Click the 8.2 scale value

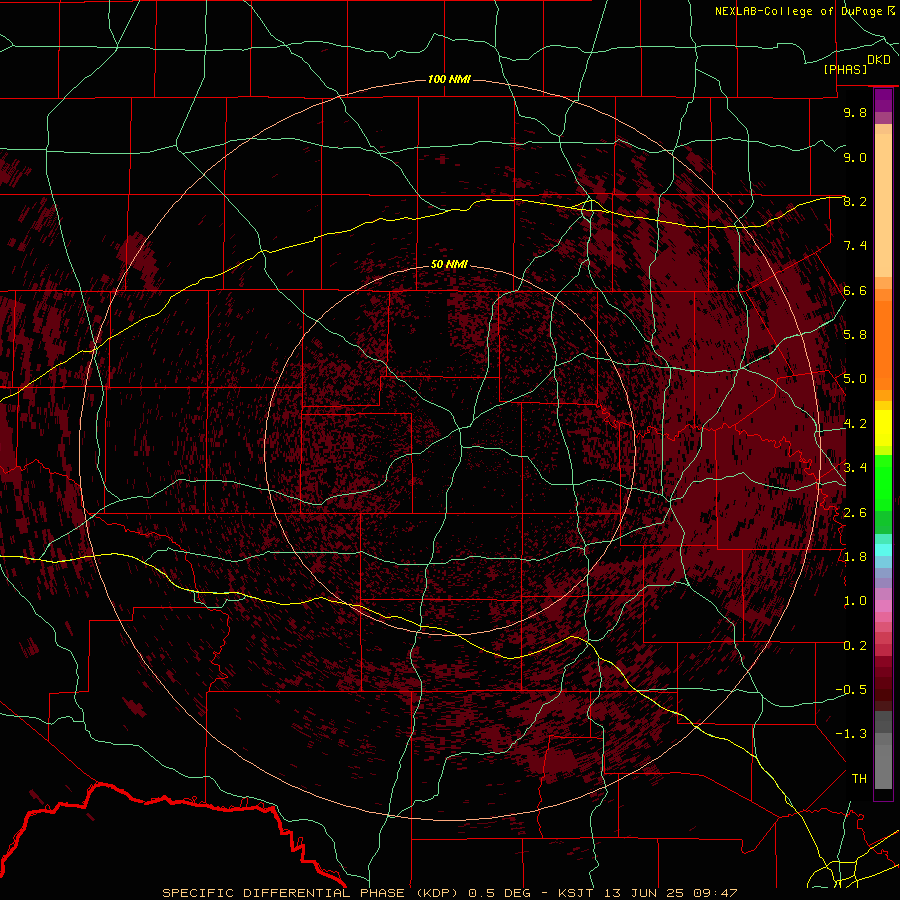[x=855, y=201]
